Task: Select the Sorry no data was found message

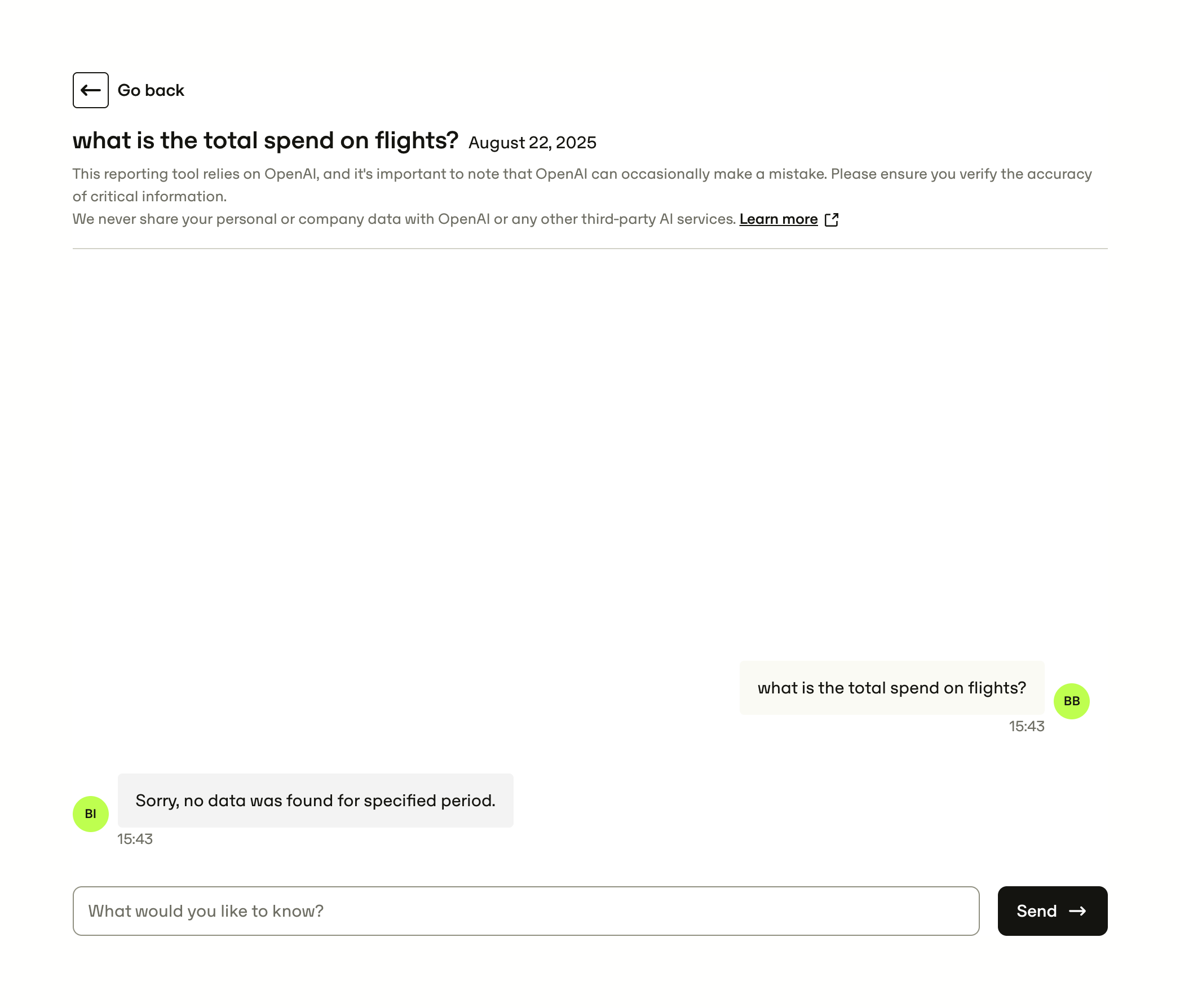Action: [315, 800]
